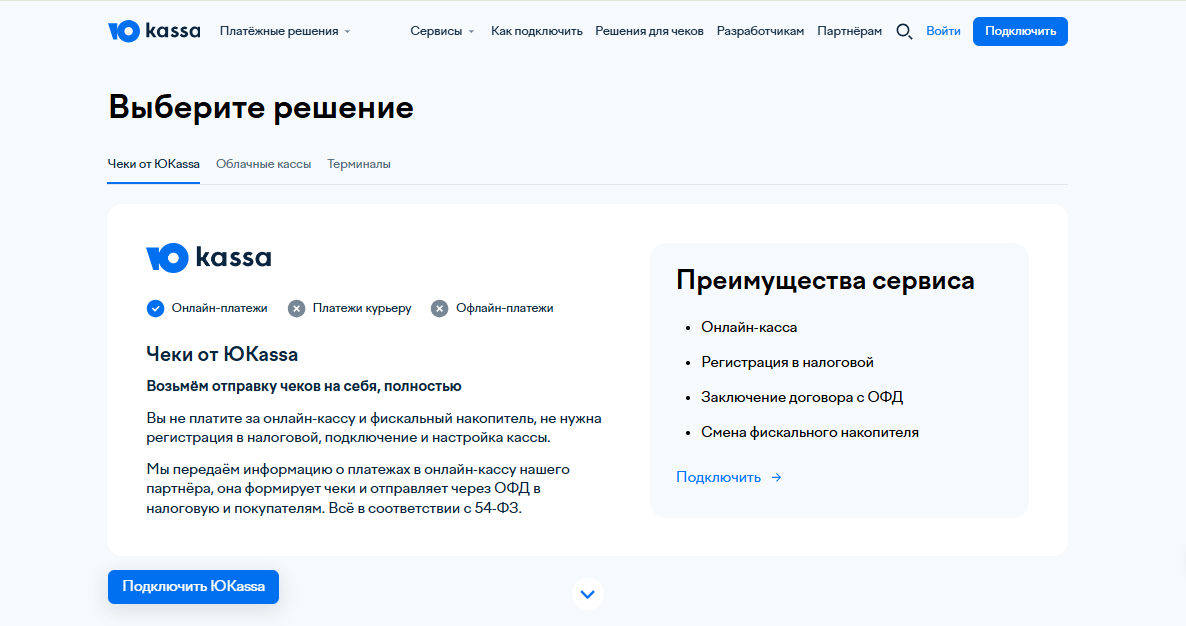Click the arrow icon after Подключить link

click(x=776, y=478)
